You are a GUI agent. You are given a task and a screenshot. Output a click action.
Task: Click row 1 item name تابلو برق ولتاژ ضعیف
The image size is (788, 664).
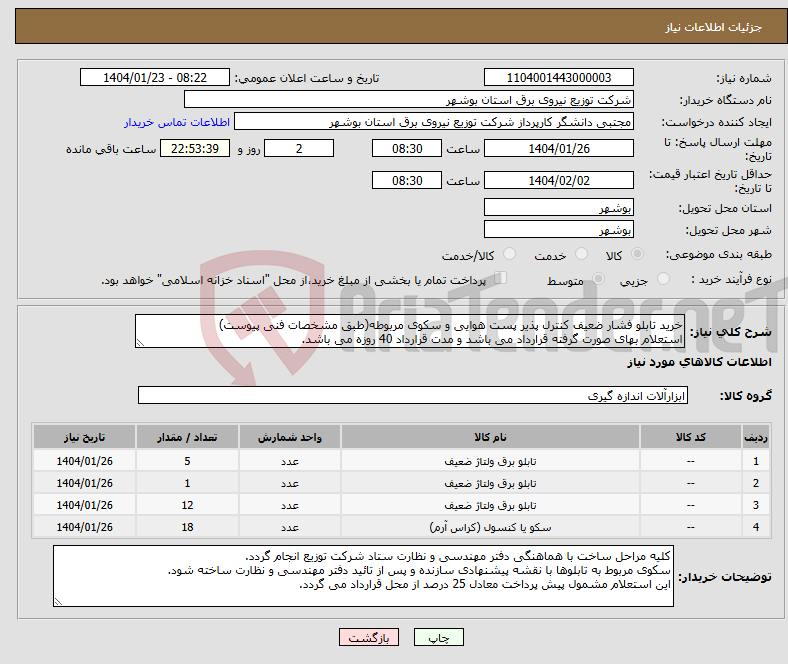[x=490, y=461]
